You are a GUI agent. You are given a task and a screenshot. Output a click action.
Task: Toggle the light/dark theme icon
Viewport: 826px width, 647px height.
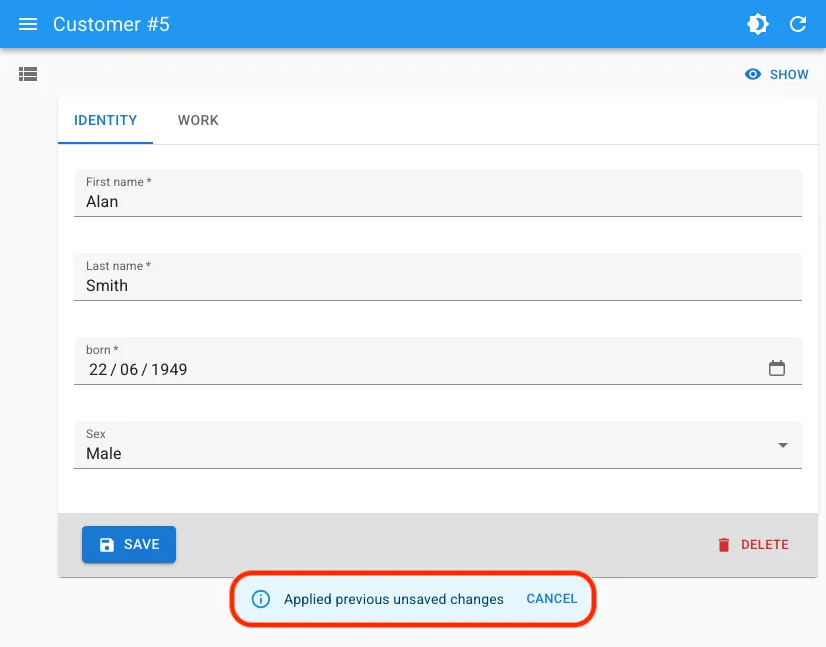(758, 24)
